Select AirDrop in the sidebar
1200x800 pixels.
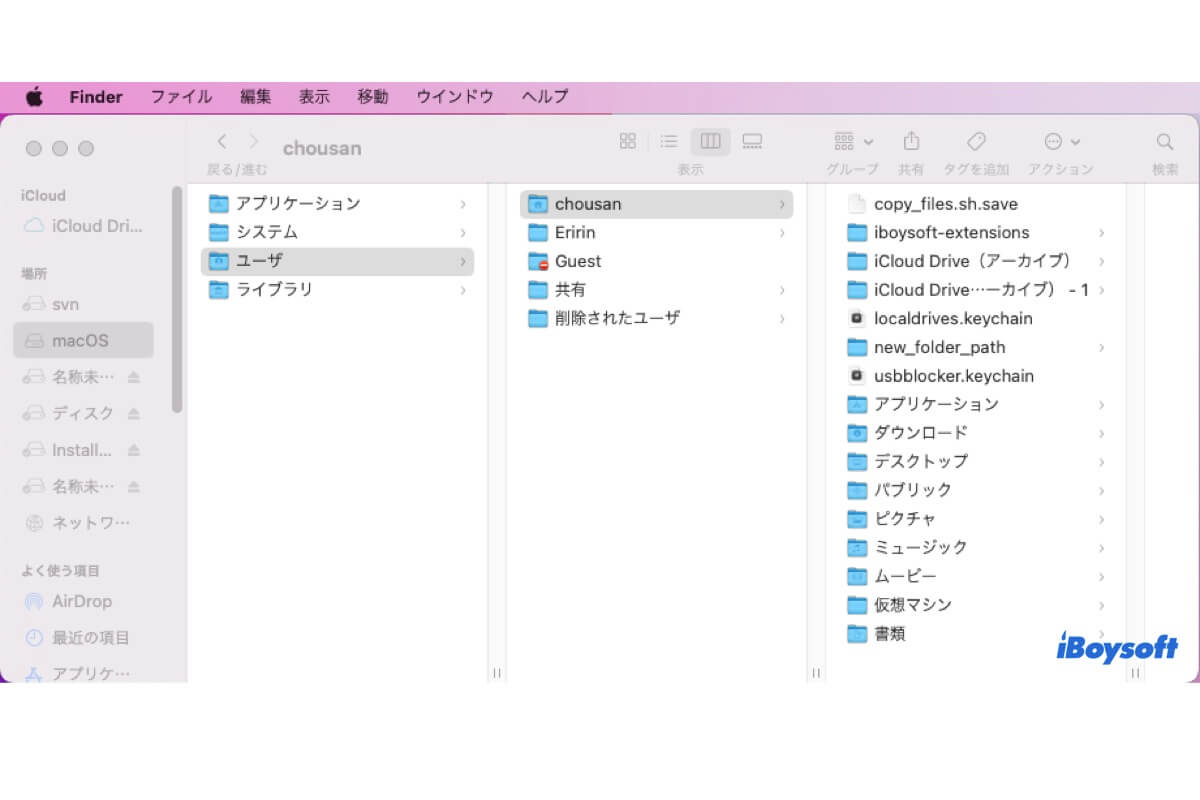[81, 601]
